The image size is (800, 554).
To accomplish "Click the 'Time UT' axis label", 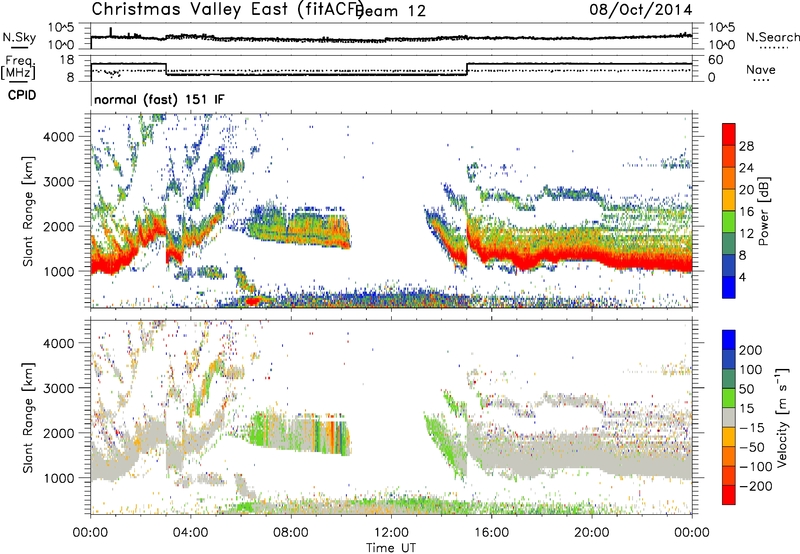I will pos(391,547).
